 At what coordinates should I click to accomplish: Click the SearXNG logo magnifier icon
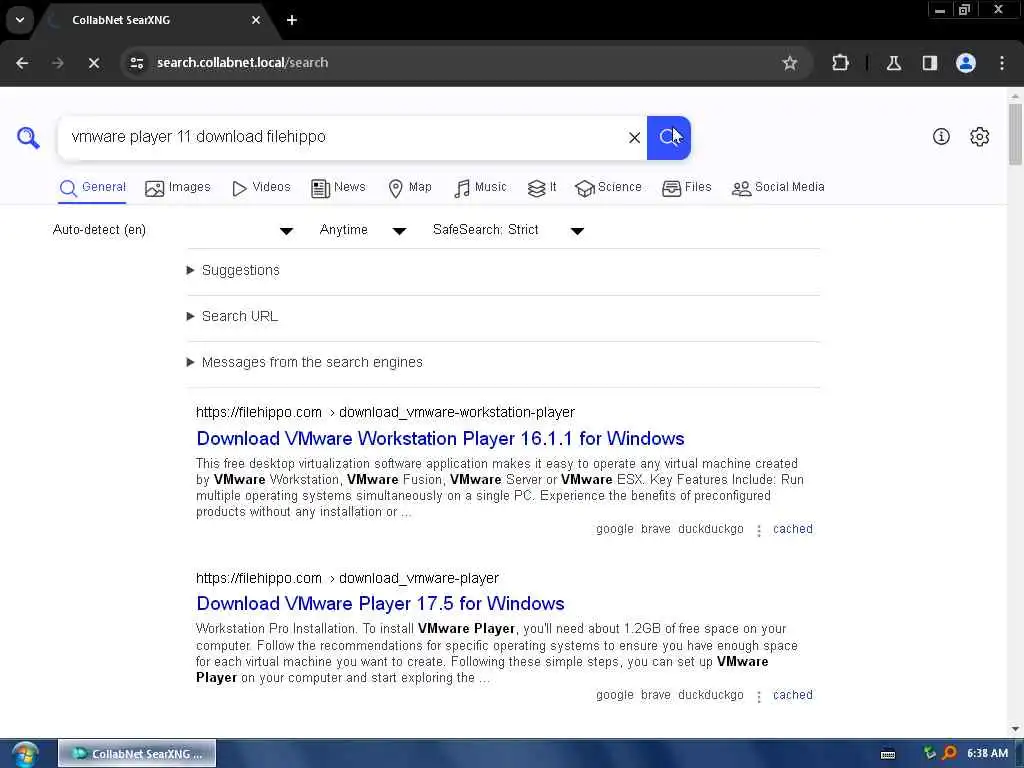tap(28, 137)
